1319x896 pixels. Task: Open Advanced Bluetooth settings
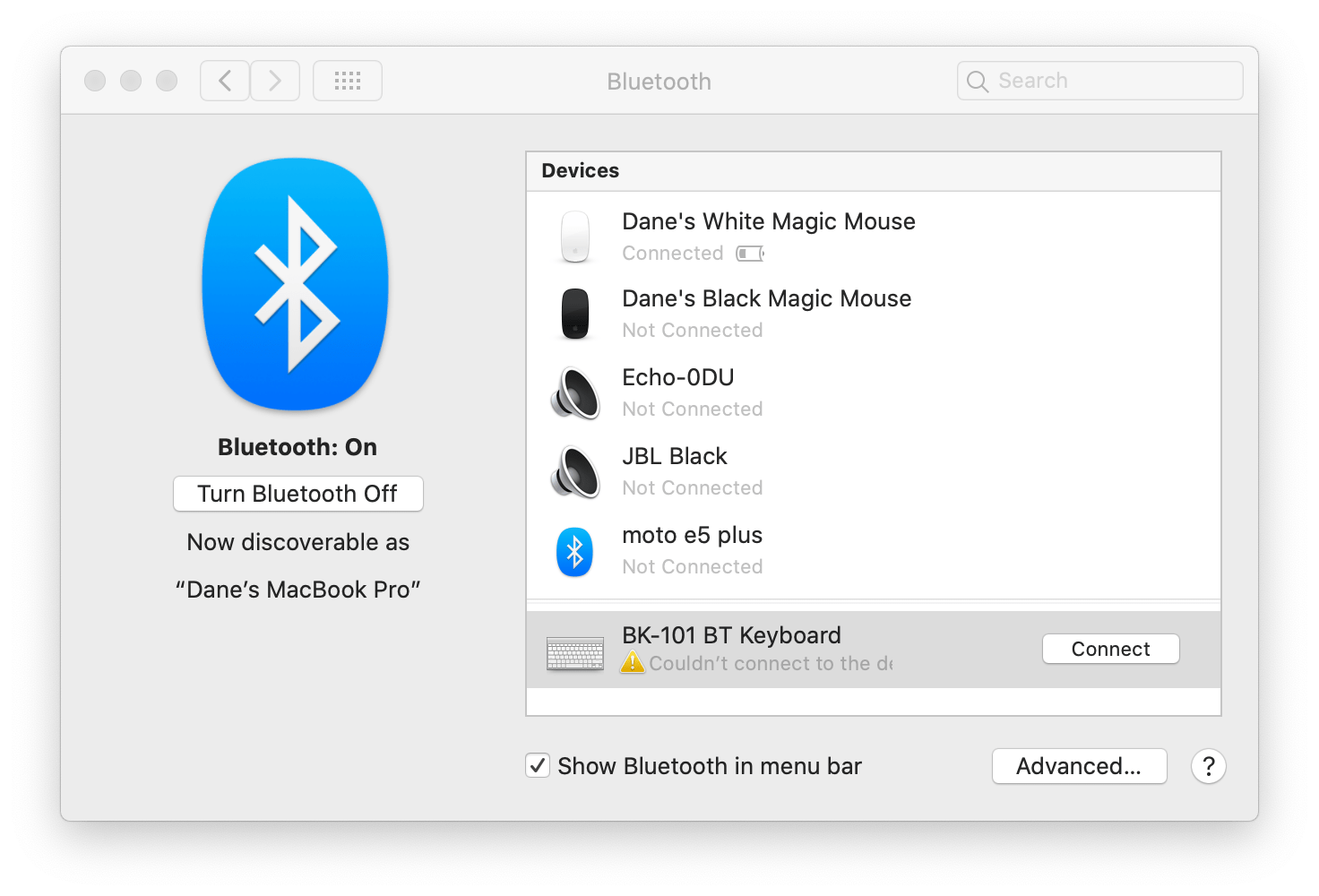click(x=1079, y=765)
